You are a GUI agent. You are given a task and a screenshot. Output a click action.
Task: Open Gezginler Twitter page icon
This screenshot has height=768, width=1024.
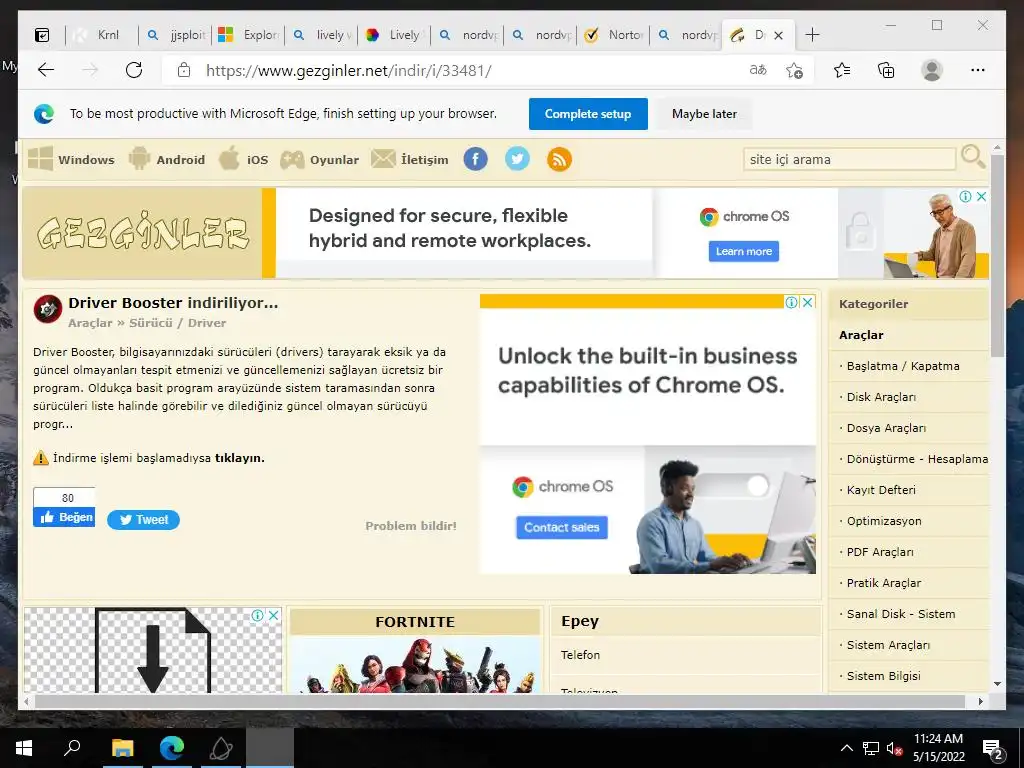pyautogui.click(x=517, y=159)
